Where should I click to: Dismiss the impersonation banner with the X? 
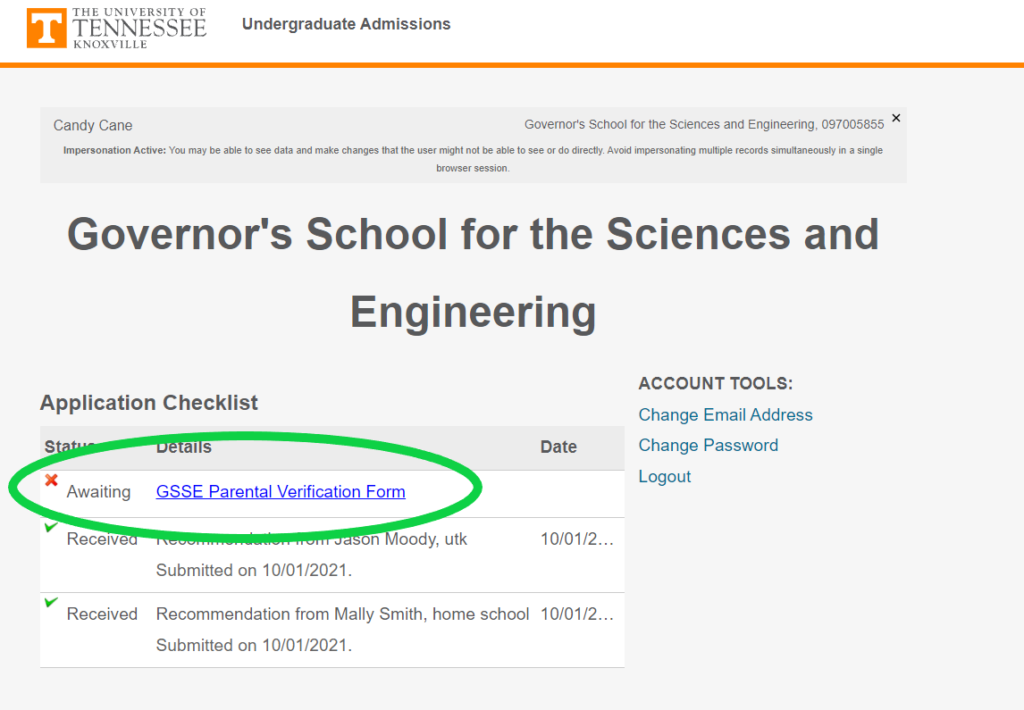(x=896, y=117)
